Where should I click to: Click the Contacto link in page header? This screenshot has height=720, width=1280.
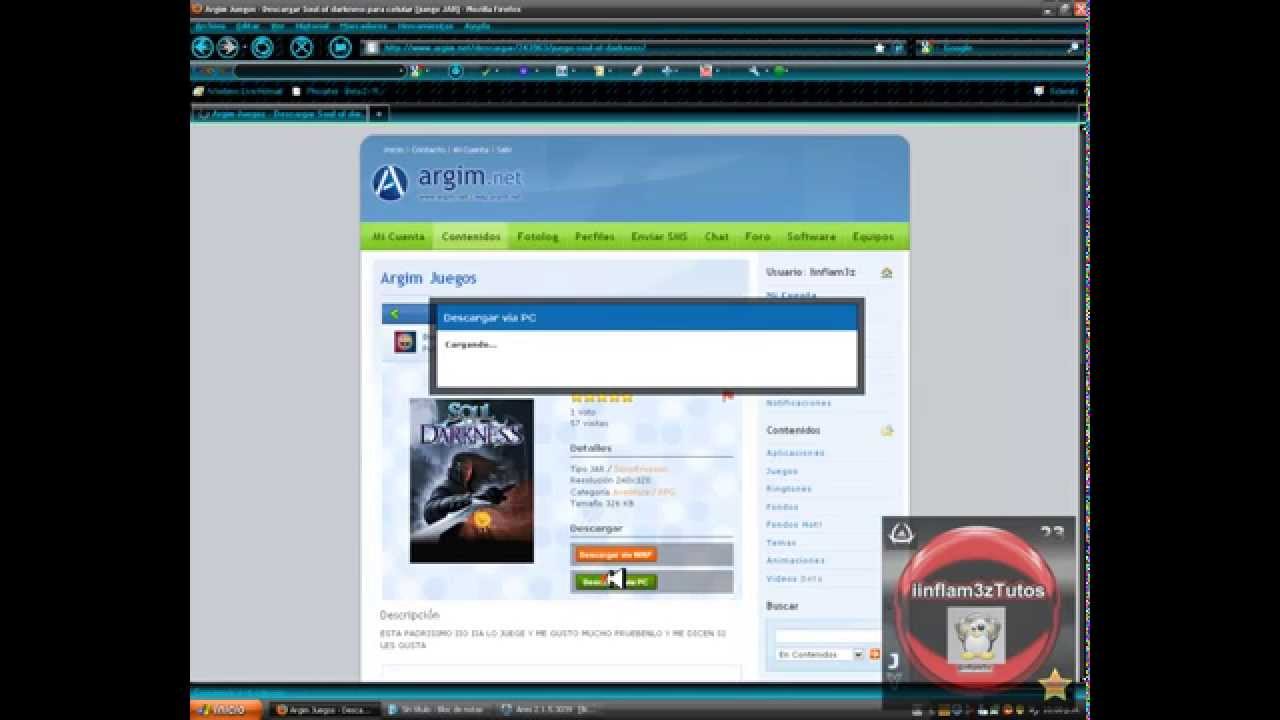(x=429, y=150)
